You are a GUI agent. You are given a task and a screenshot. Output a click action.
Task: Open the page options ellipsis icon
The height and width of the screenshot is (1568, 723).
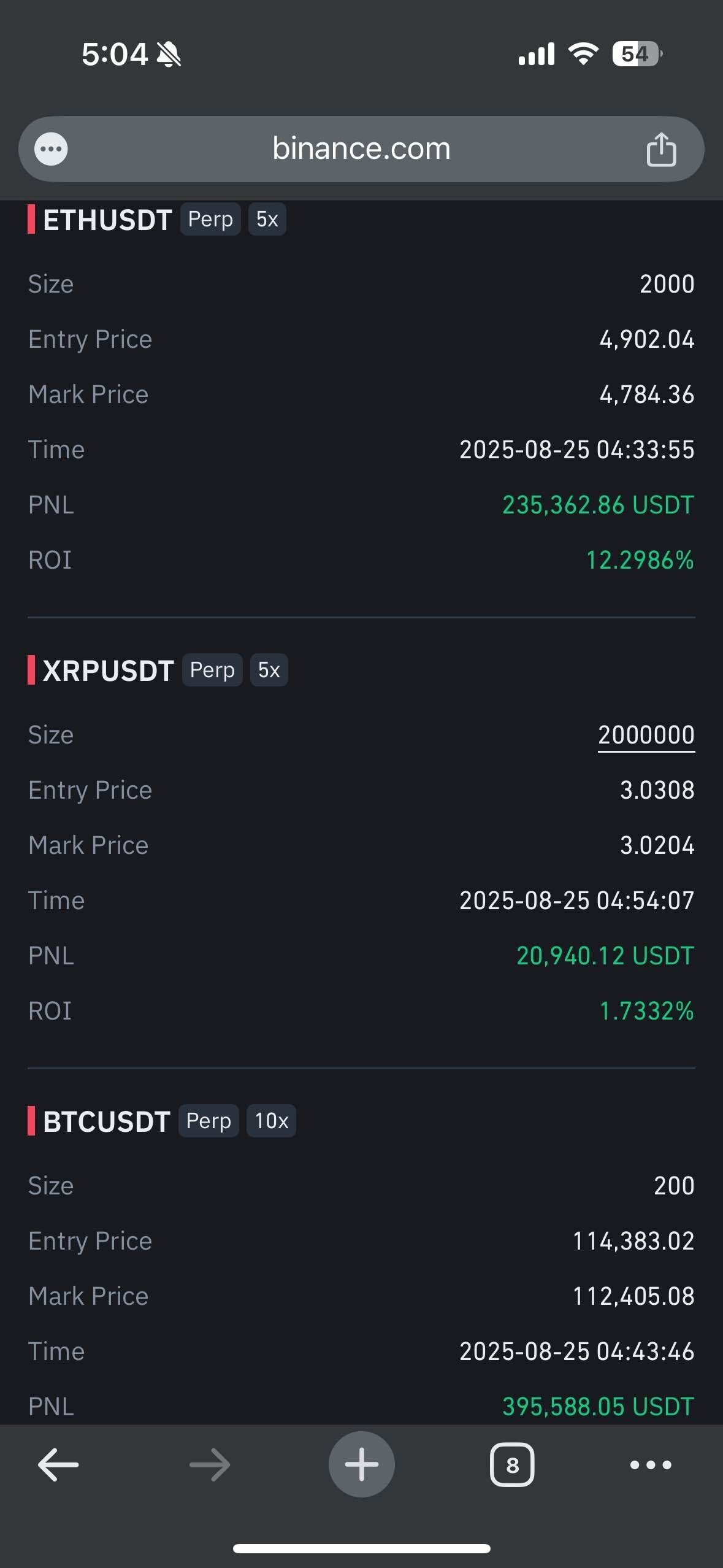click(51, 149)
